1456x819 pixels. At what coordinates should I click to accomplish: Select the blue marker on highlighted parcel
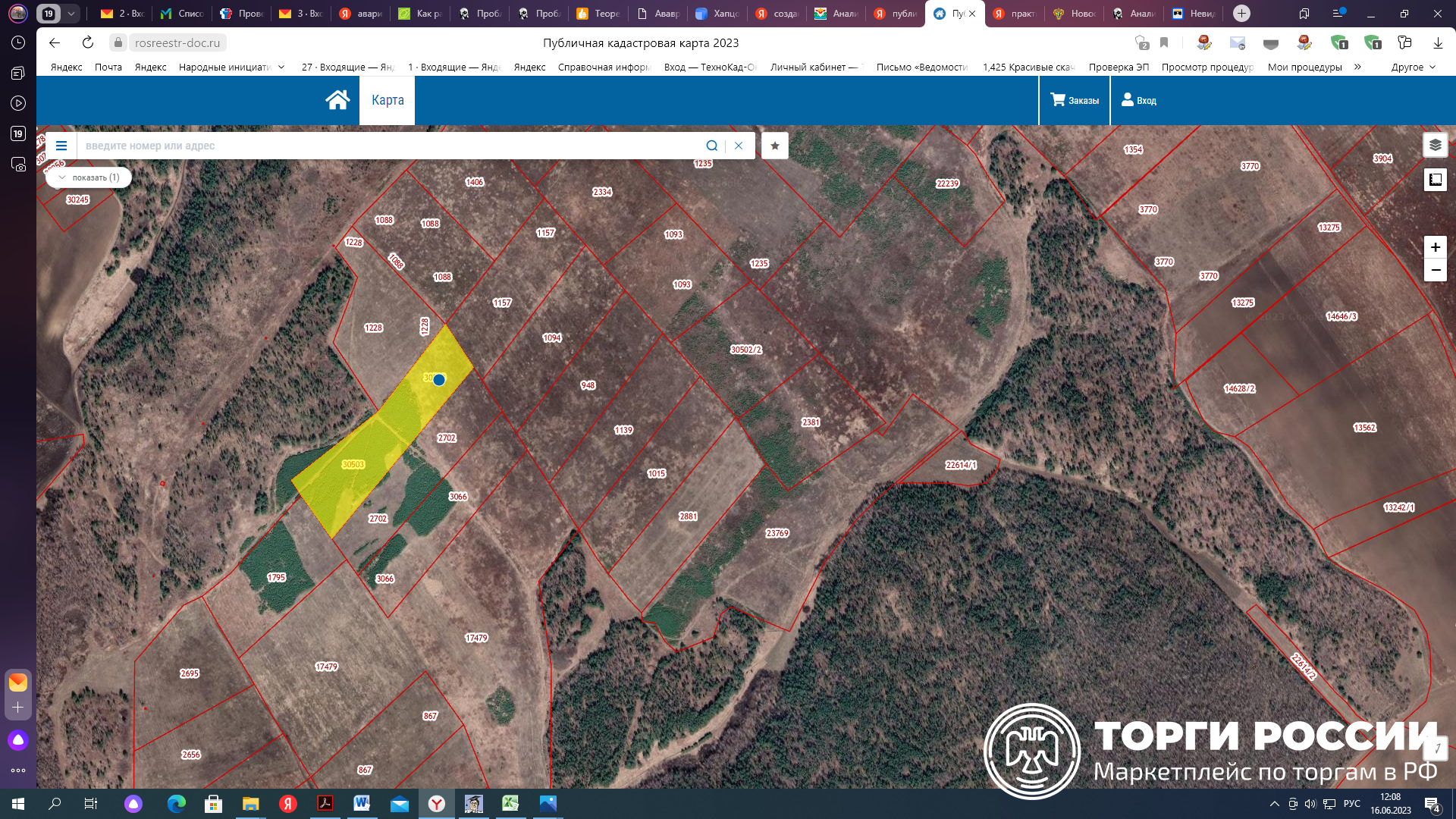(439, 379)
